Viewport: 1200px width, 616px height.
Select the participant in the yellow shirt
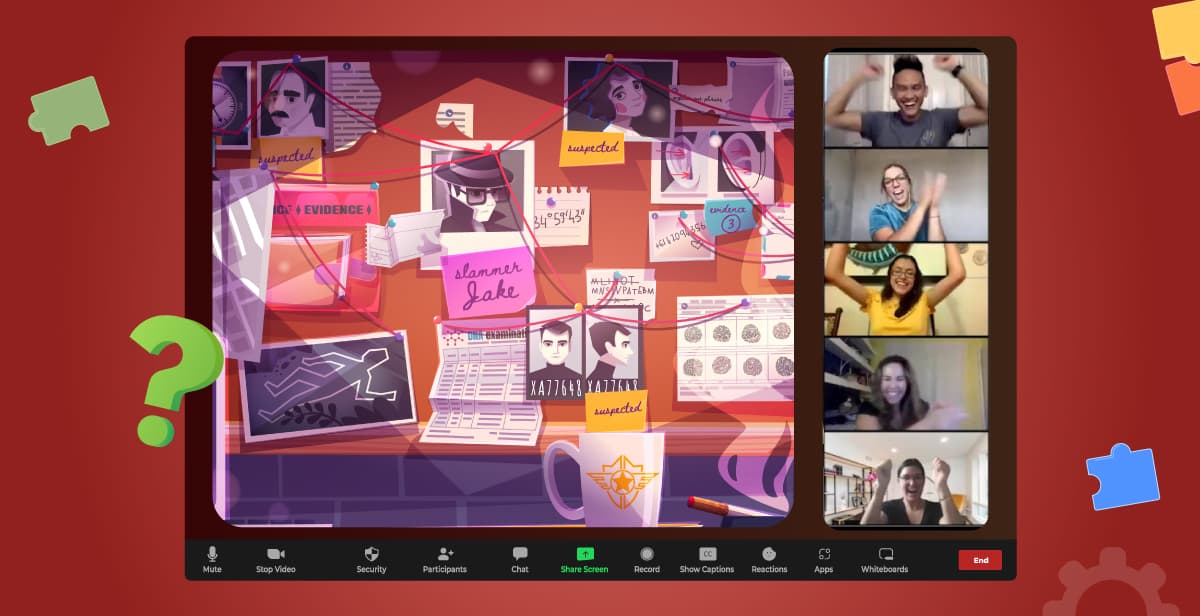[x=905, y=288]
